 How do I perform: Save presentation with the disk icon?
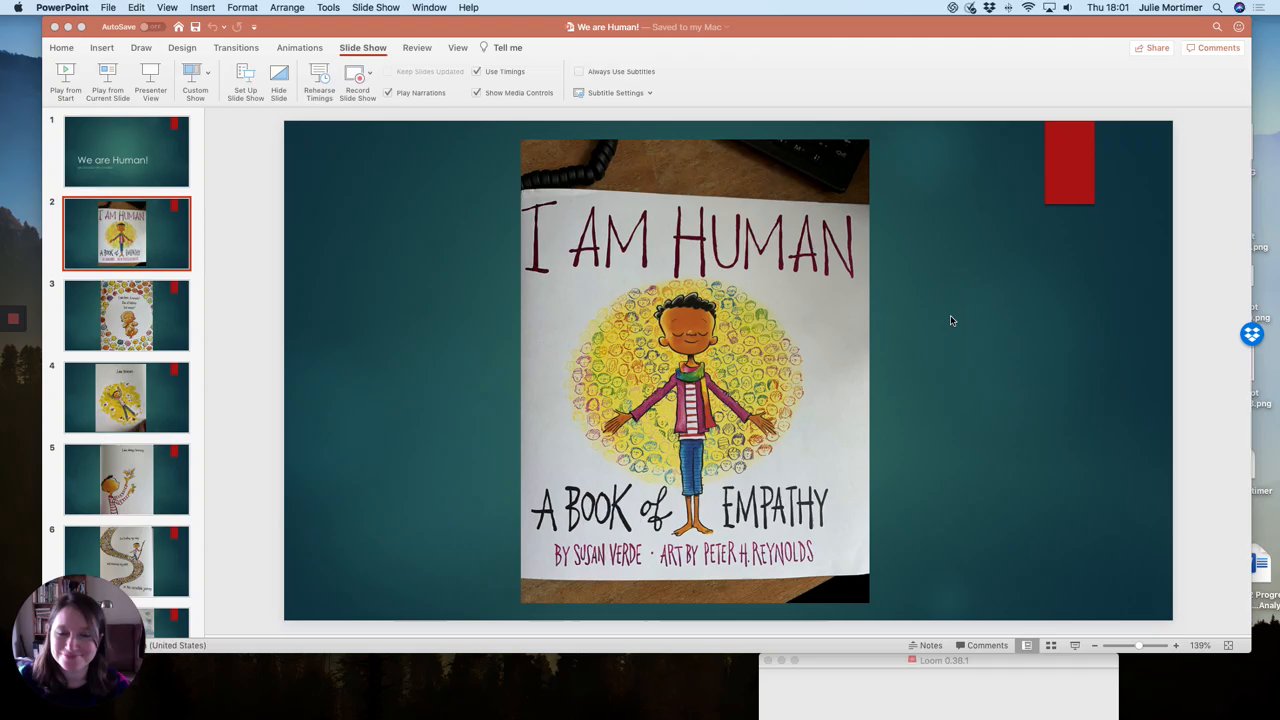[x=195, y=27]
